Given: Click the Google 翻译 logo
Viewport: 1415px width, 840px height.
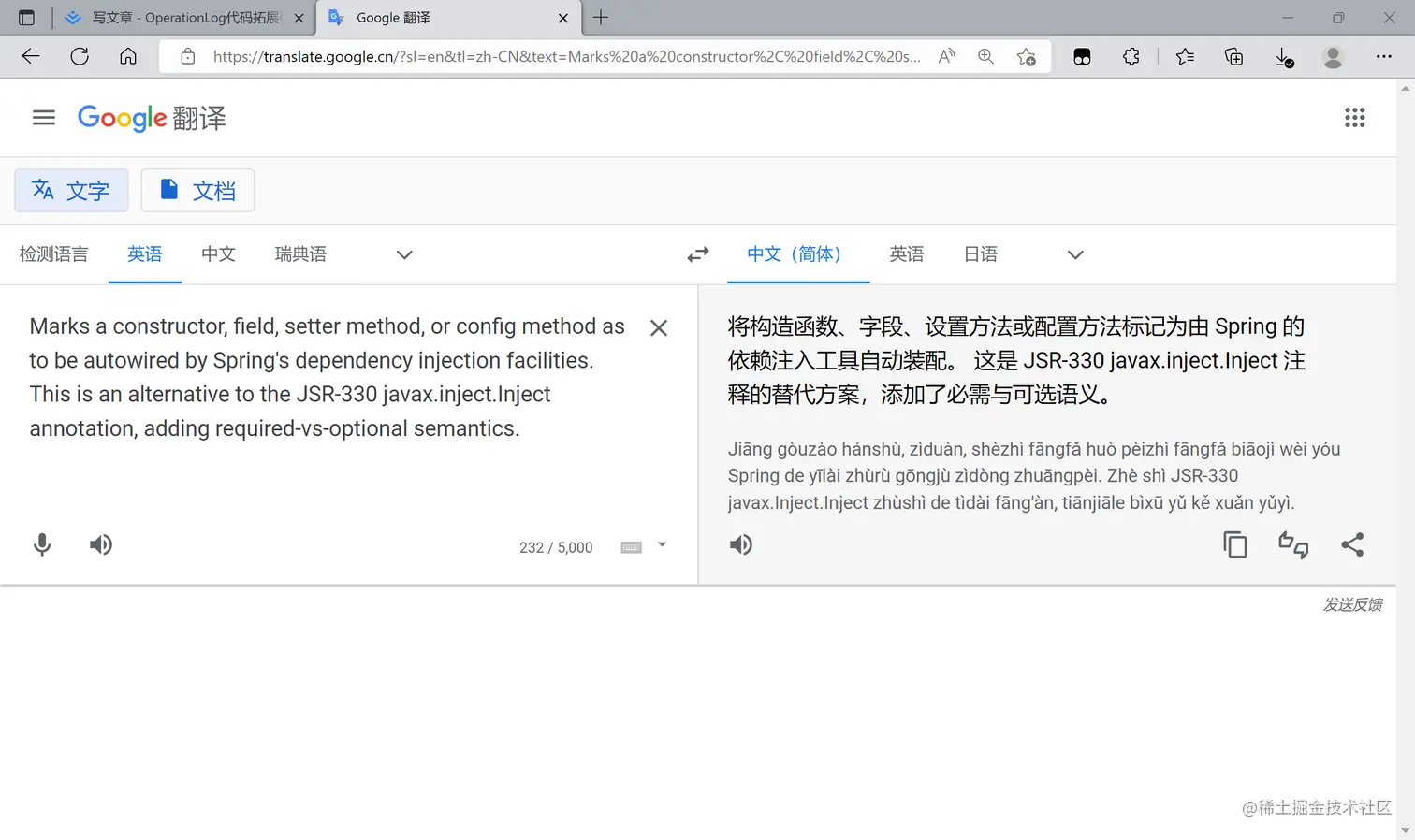Looking at the screenshot, I should pyautogui.click(x=152, y=118).
